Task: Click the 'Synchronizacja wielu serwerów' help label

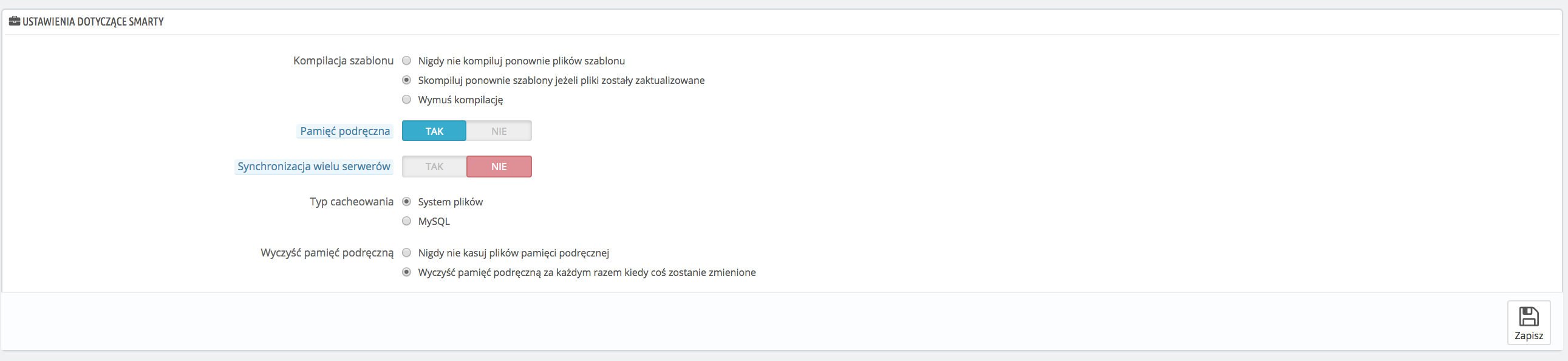Action: [x=313, y=166]
